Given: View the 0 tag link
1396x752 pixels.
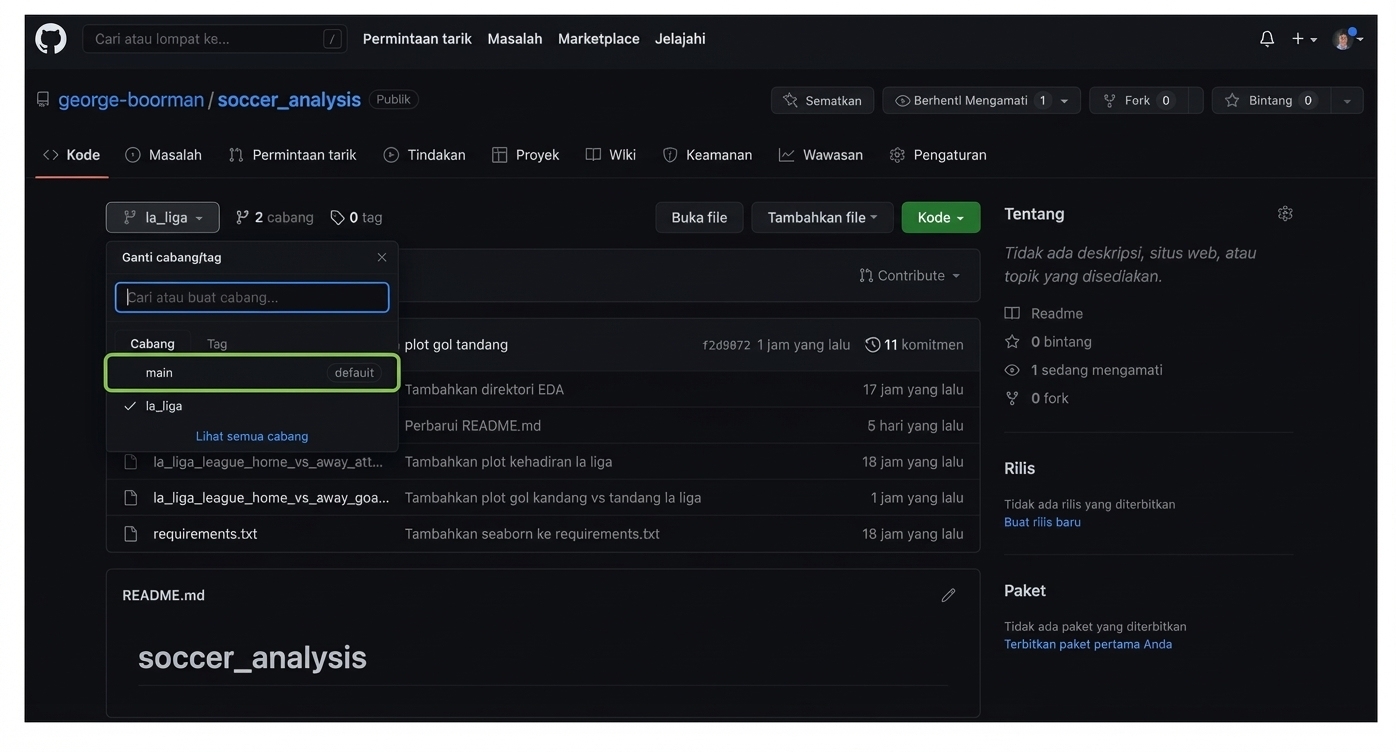Looking at the screenshot, I should [x=356, y=217].
